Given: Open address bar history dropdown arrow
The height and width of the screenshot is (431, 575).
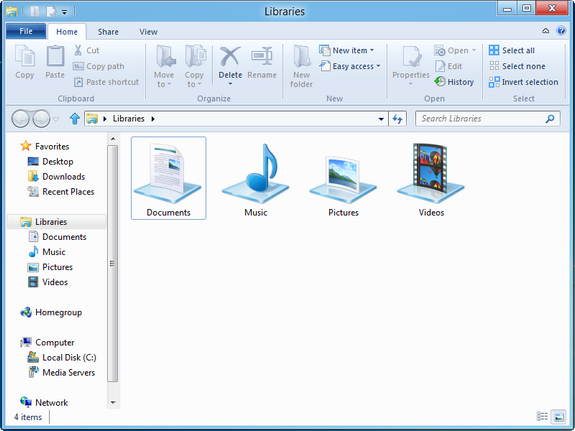Looking at the screenshot, I should pyautogui.click(x=381, y=119).
